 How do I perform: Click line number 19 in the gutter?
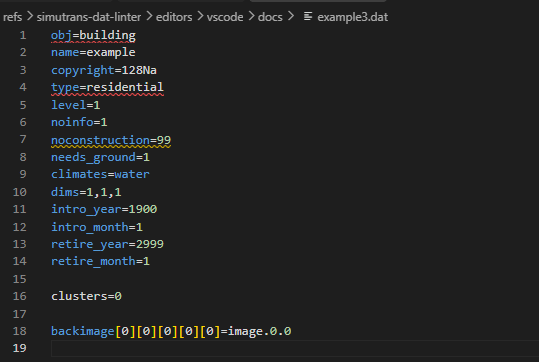pos(19,348)
